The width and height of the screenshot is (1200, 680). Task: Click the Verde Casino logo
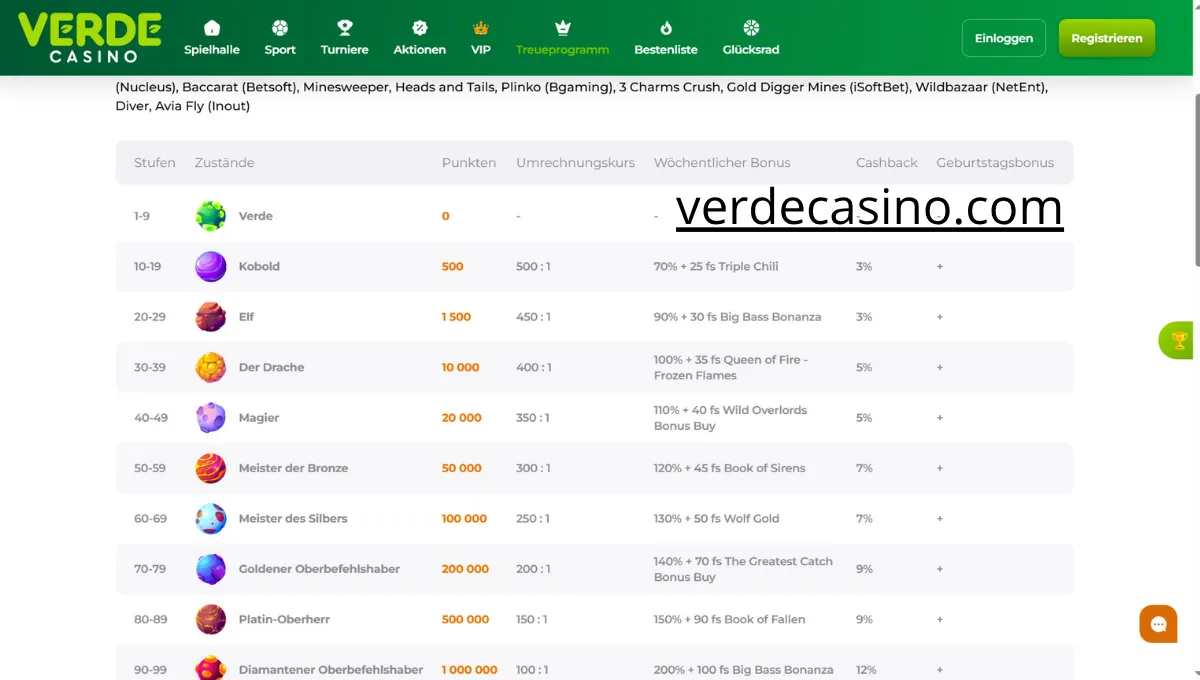(89, 37)
